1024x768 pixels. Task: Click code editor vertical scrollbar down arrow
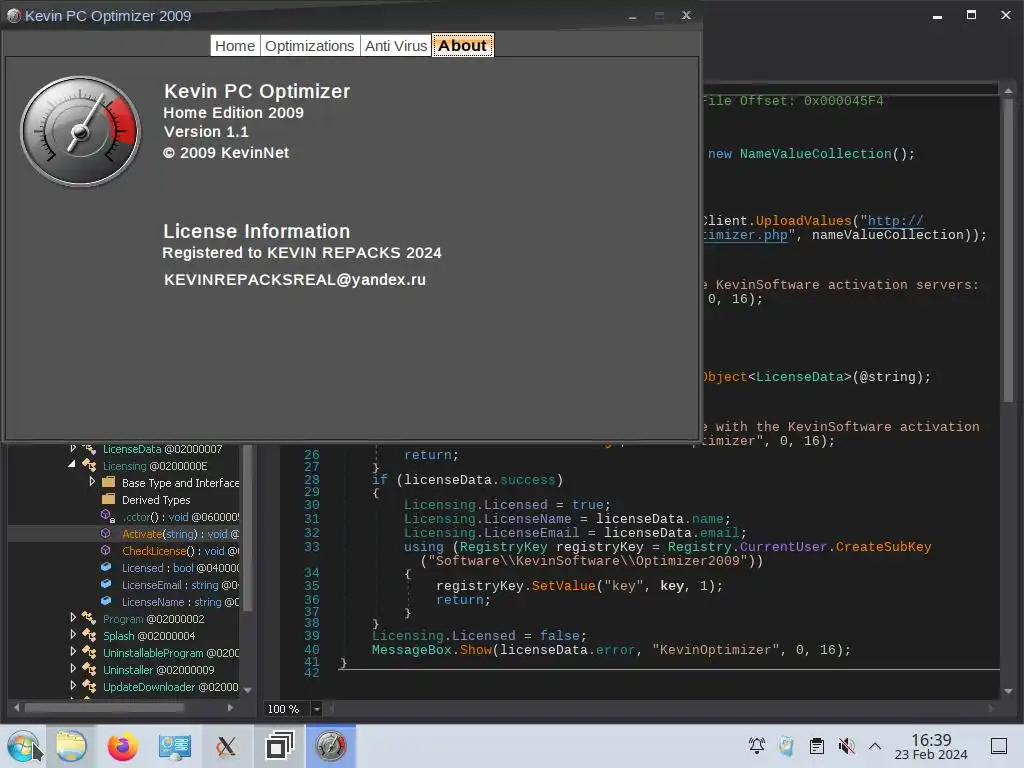pos(1008,691)
